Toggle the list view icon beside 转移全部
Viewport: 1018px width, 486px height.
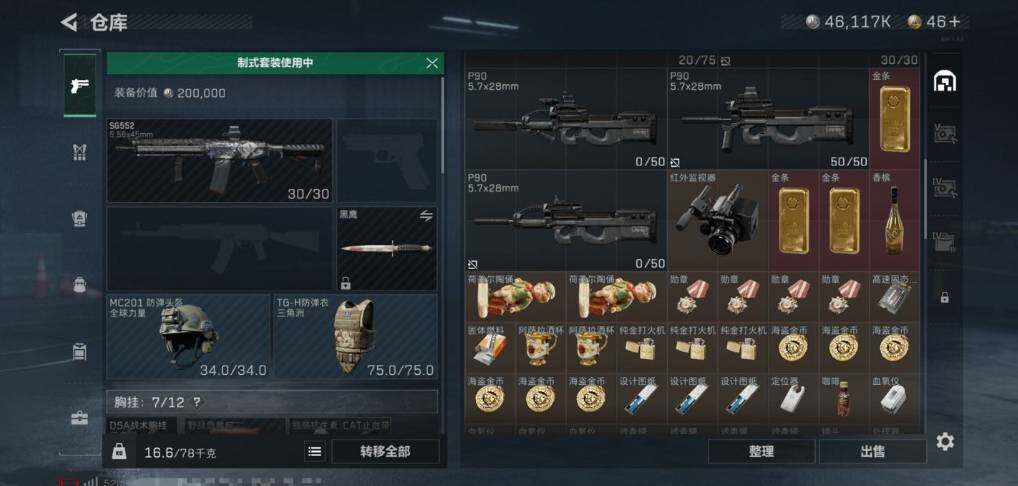(x=315, y=452)
